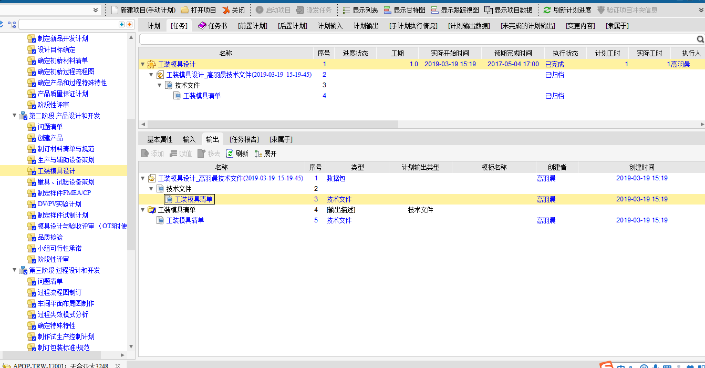Screen dimensions: 705x368
Task: Open the 计划输出 tab
Action: click(366, 26)
